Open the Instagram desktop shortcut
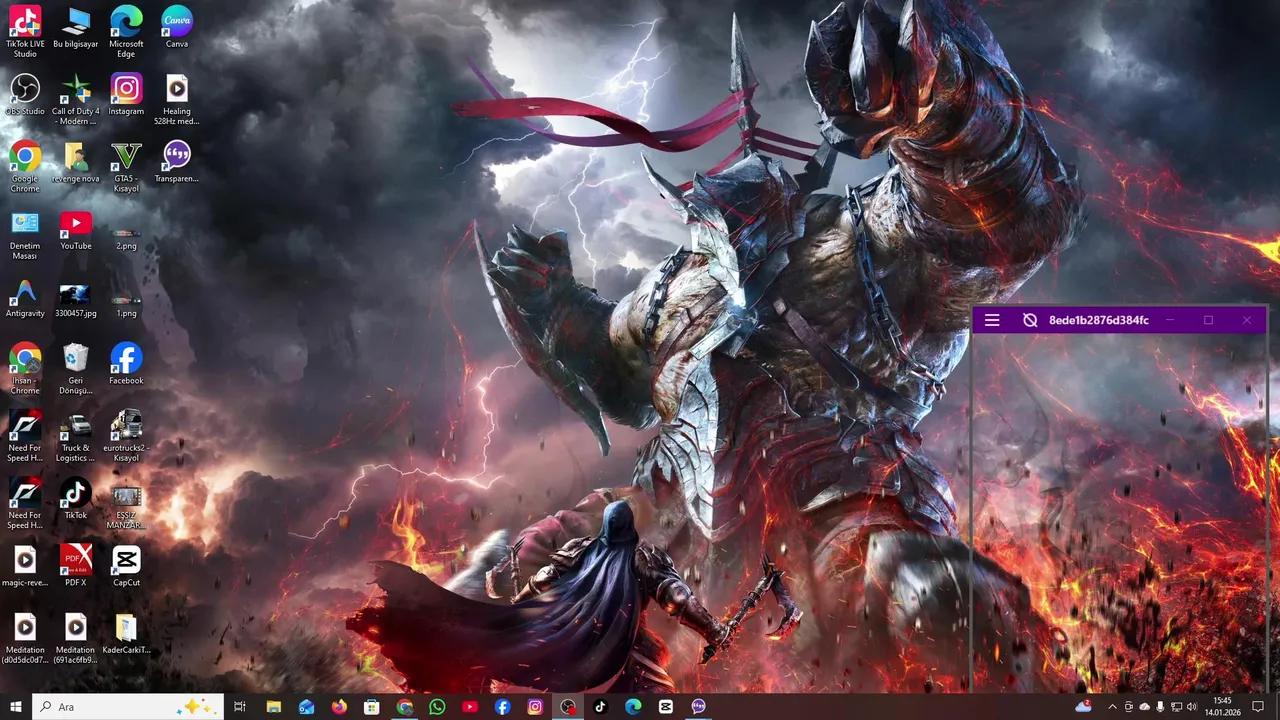This screenshot has width=1280, height=720. [126, 94]
